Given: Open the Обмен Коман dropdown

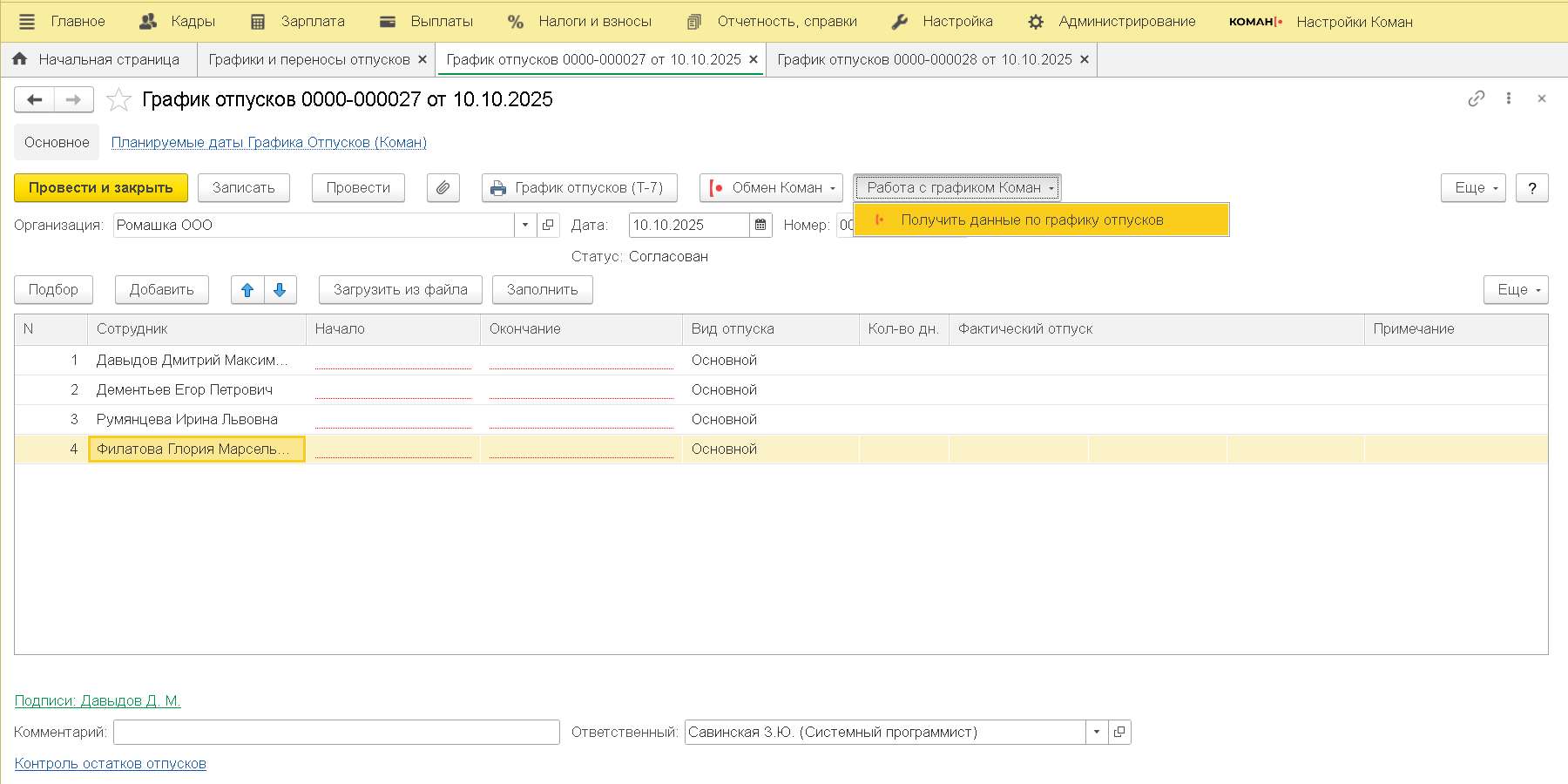Looking at the screenshot, I should (x=771, y=187).
